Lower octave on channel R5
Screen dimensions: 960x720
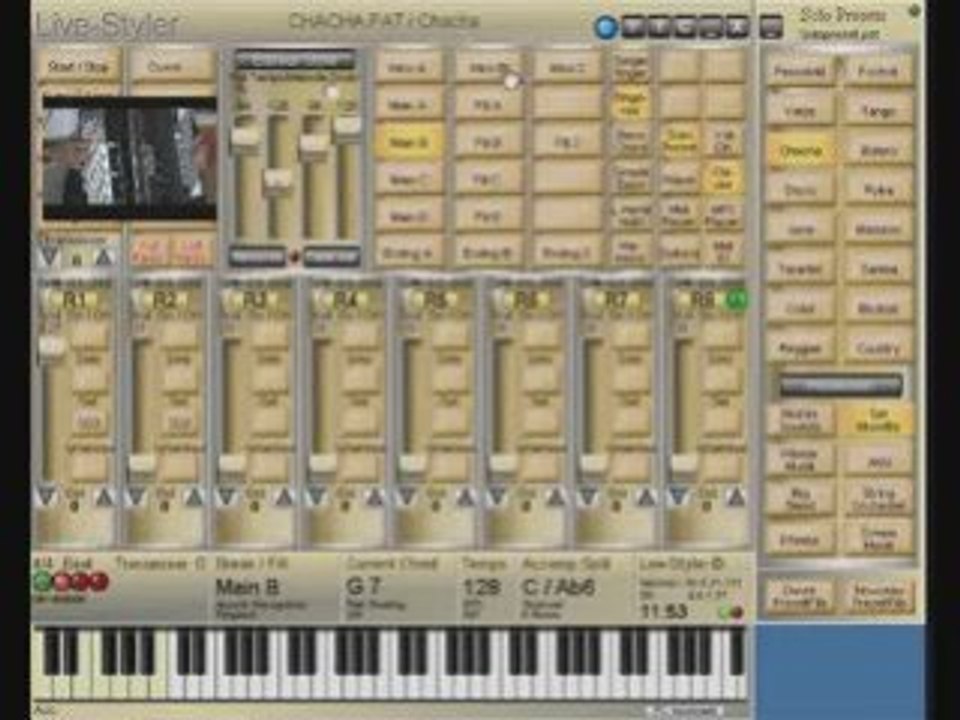tap(407, 496)
